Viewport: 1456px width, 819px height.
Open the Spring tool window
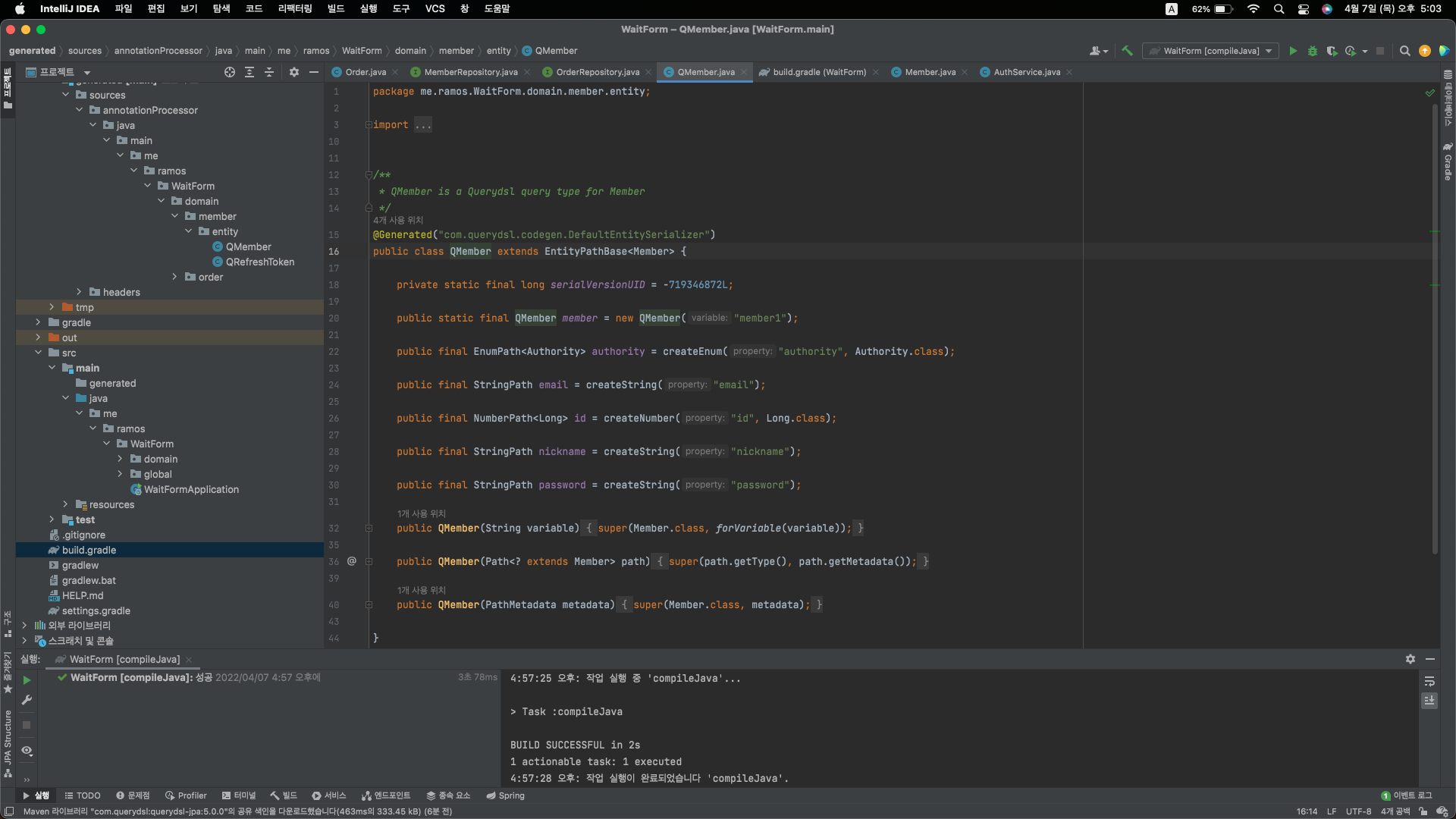(505, 795)
